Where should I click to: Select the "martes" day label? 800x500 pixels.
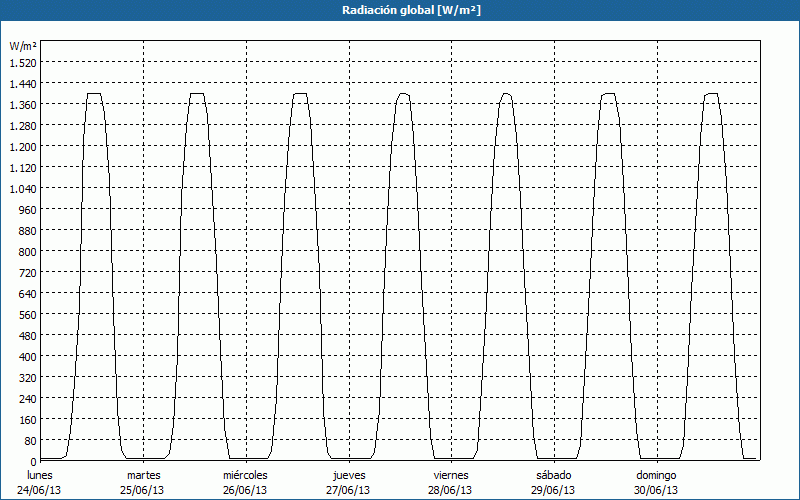(143, 475)
